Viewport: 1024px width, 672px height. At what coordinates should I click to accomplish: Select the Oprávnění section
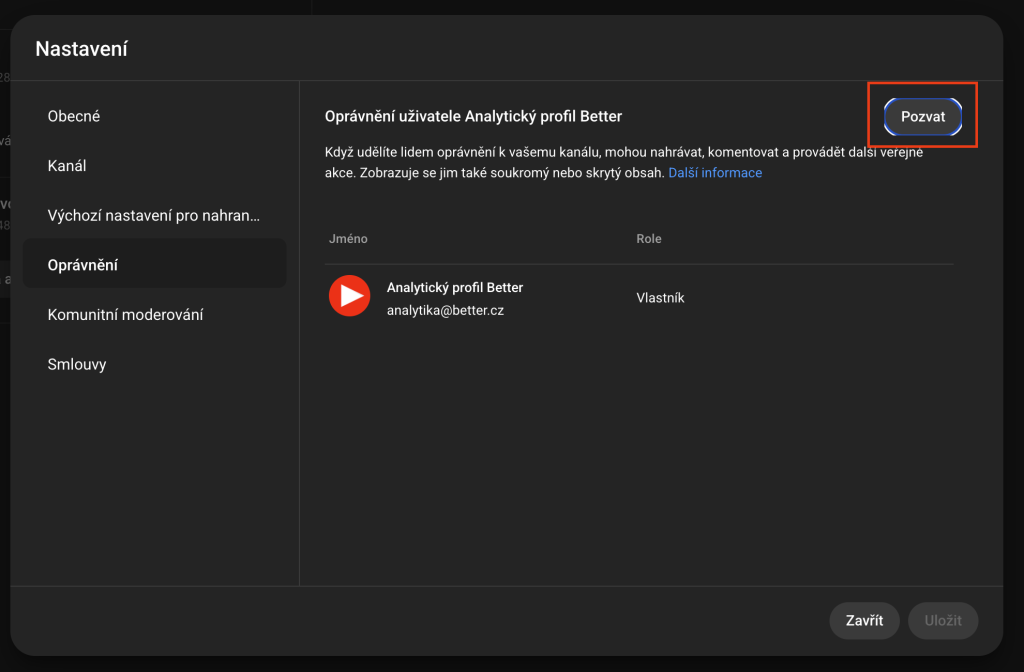[x=155, y=264]
